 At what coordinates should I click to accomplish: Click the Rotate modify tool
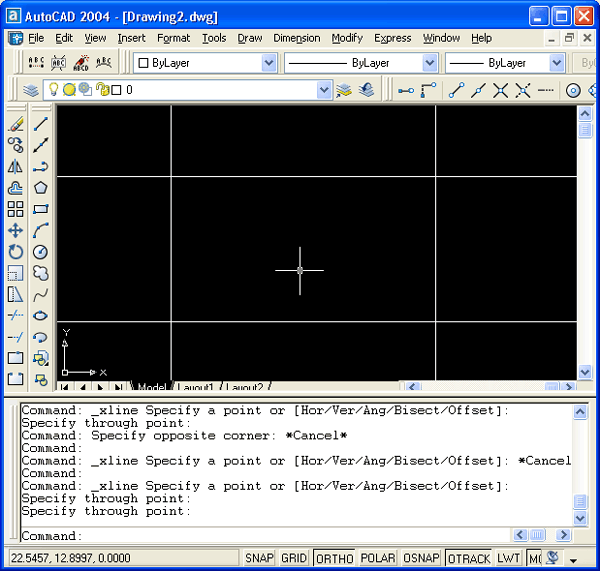15,252
